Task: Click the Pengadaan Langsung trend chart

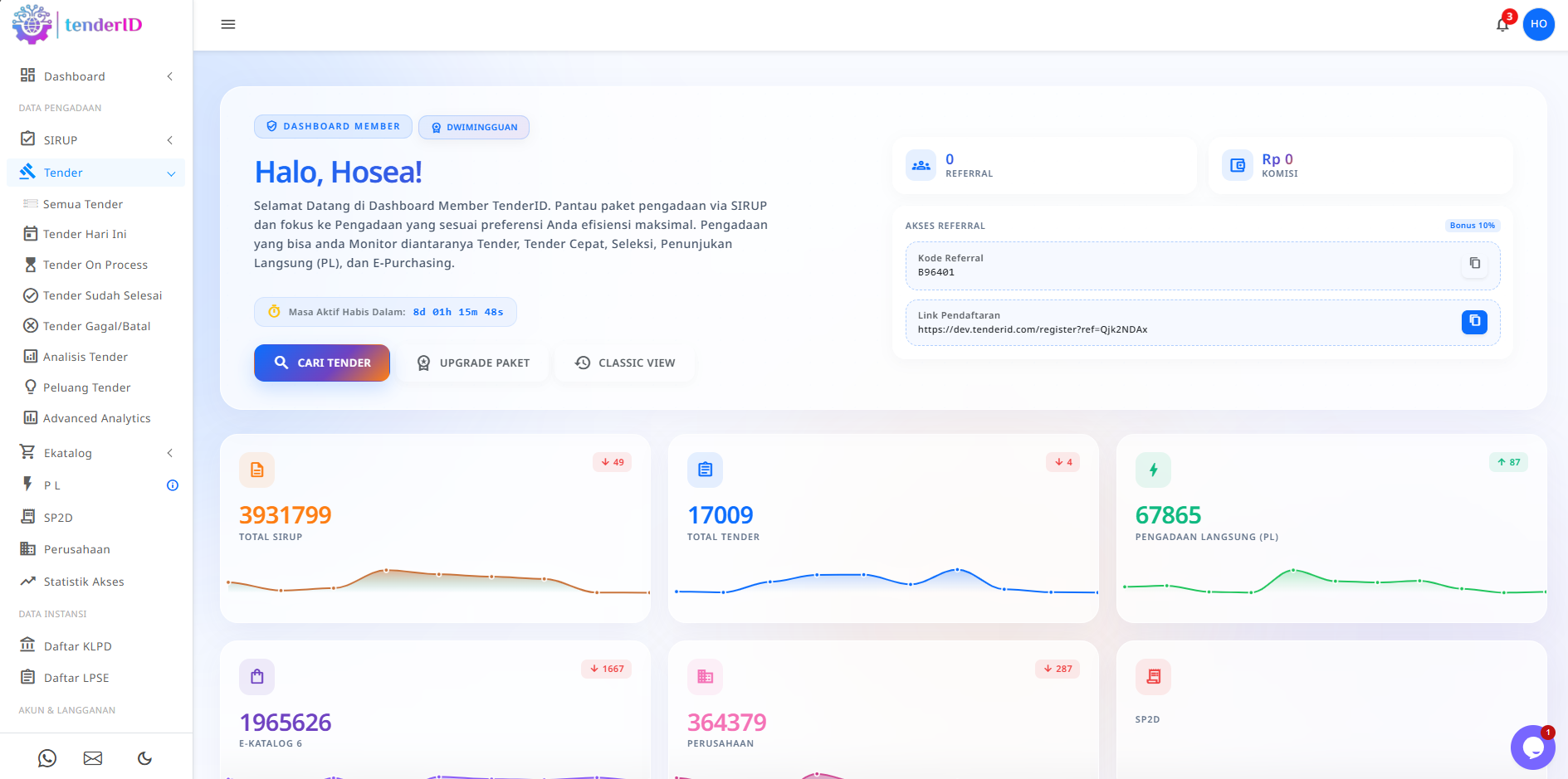Action: 1334,581
